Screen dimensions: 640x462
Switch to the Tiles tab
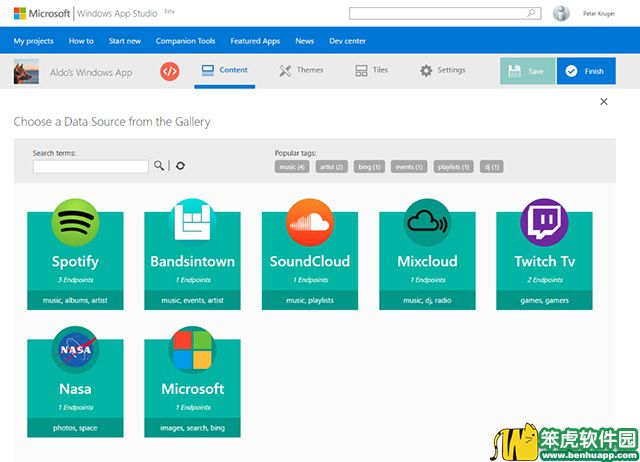coord(371,70)
